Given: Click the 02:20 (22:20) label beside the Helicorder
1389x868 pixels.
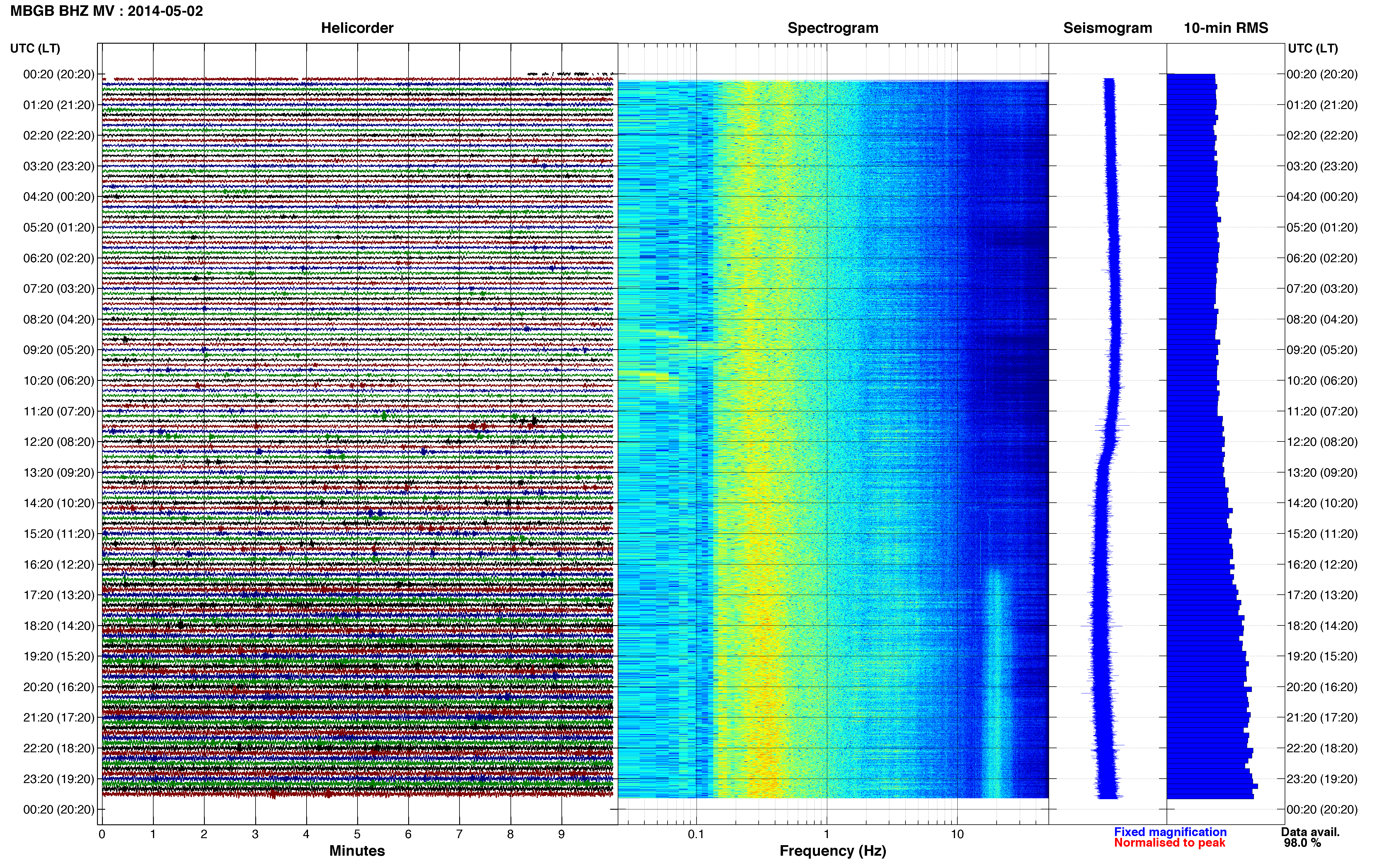Looking at the screenshot, I should (x=59, y=135).
